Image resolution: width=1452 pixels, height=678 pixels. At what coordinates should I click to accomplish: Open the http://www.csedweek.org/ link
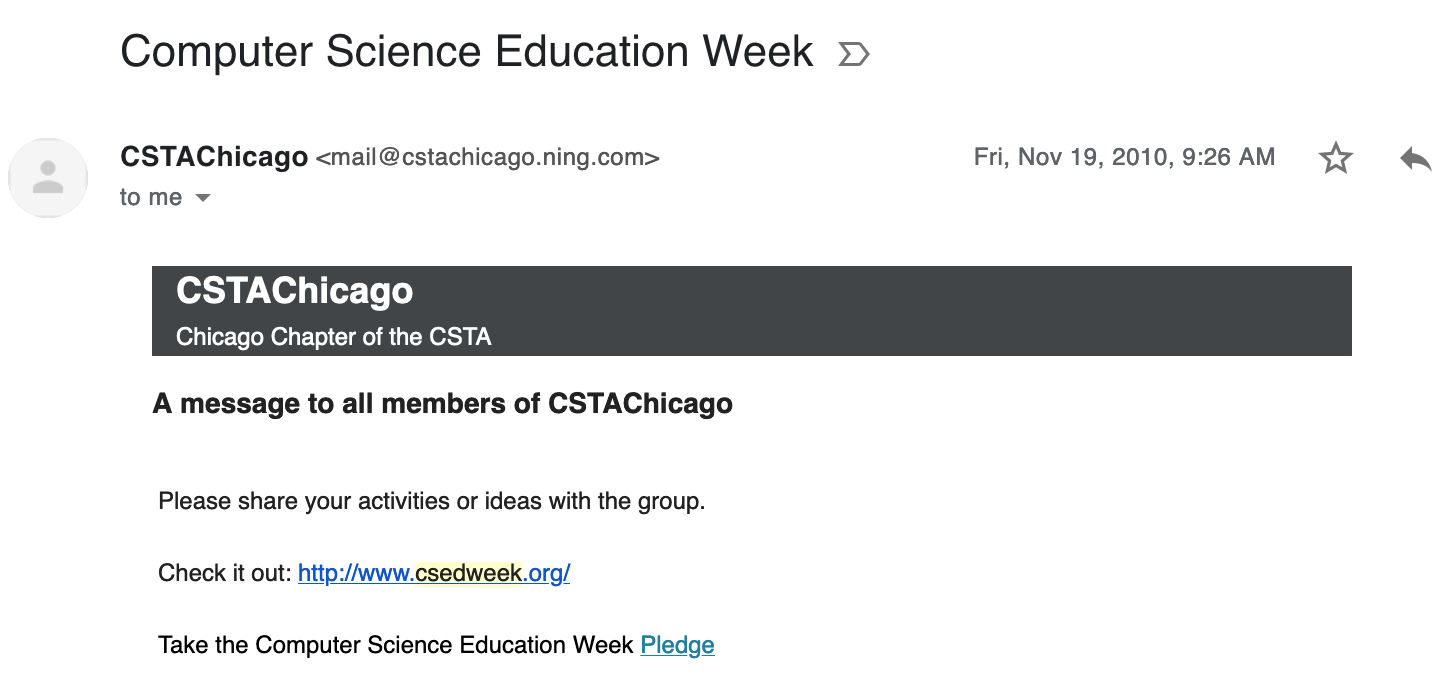click(434, 573)
